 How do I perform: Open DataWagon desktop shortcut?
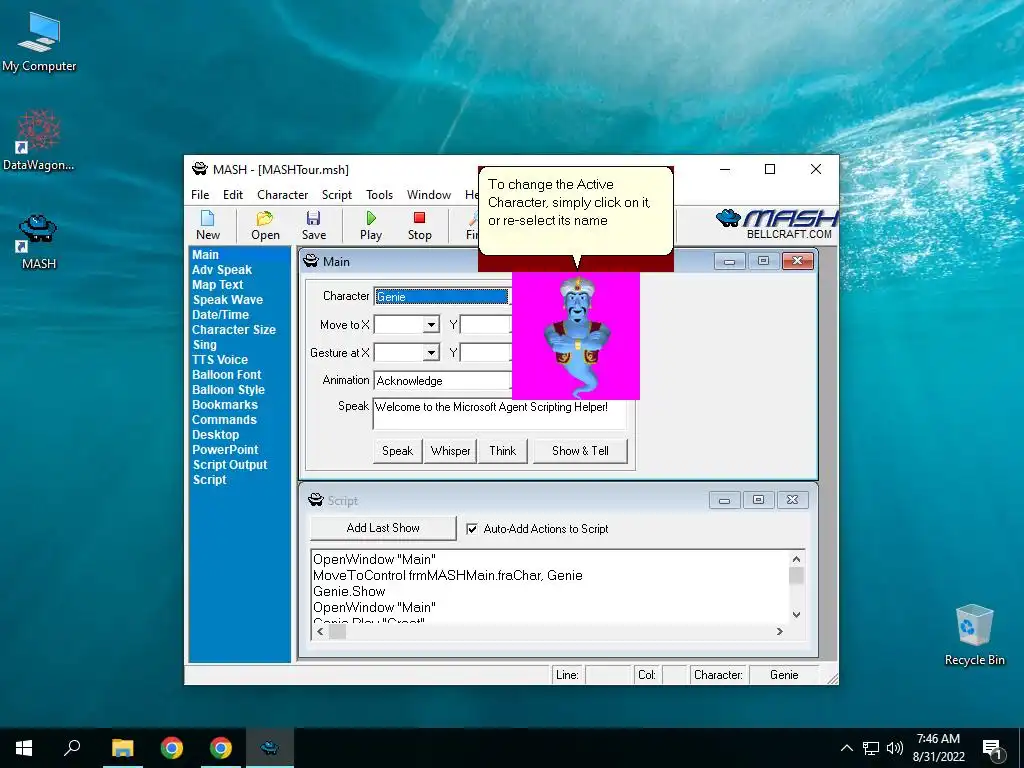[39, 141]
